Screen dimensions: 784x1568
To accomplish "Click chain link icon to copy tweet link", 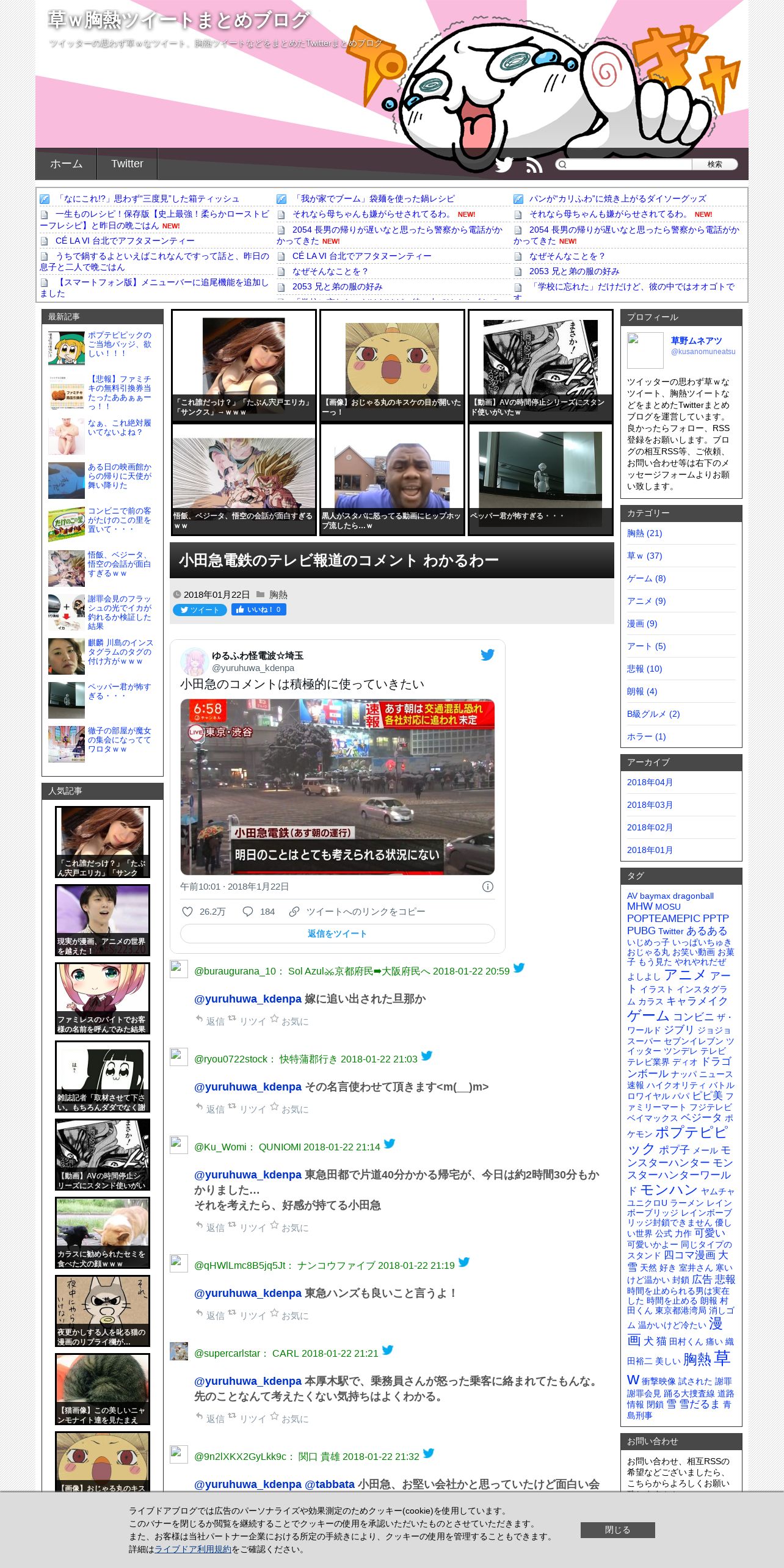I will click(294, 911).
